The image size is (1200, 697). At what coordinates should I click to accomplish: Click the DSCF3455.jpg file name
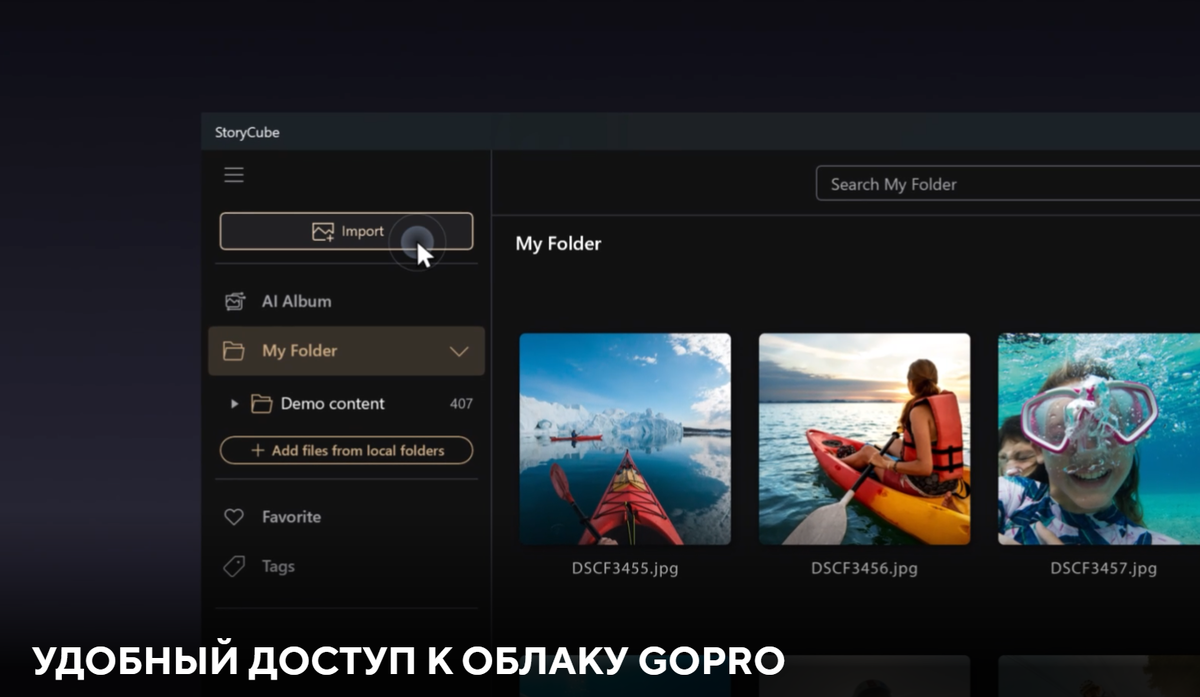coord(625,569)
